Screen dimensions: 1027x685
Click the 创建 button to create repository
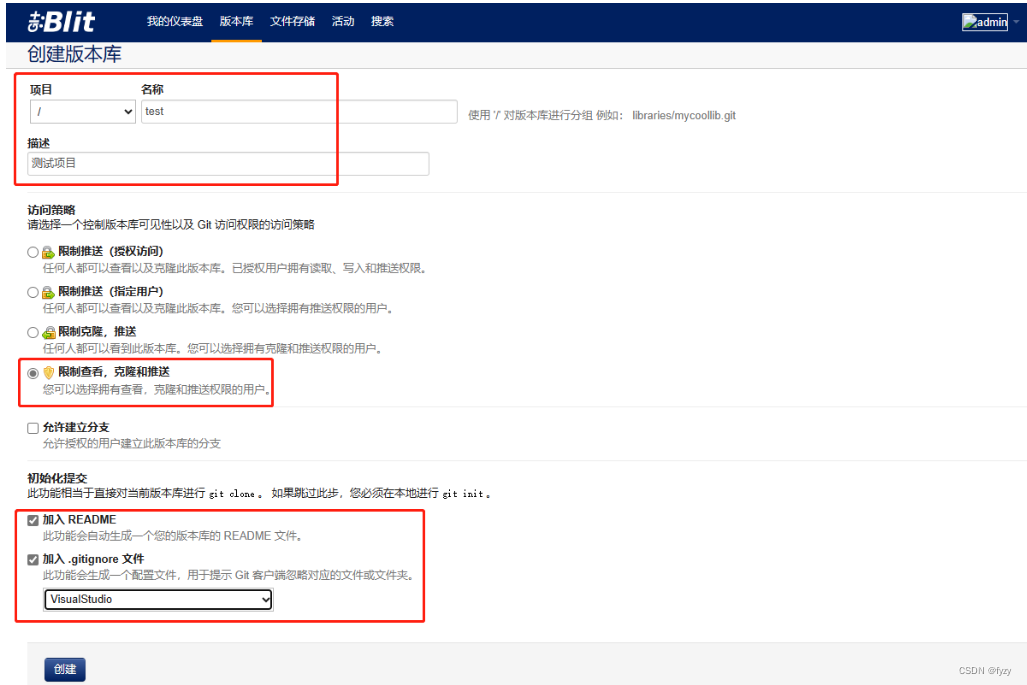click(64, 669)
